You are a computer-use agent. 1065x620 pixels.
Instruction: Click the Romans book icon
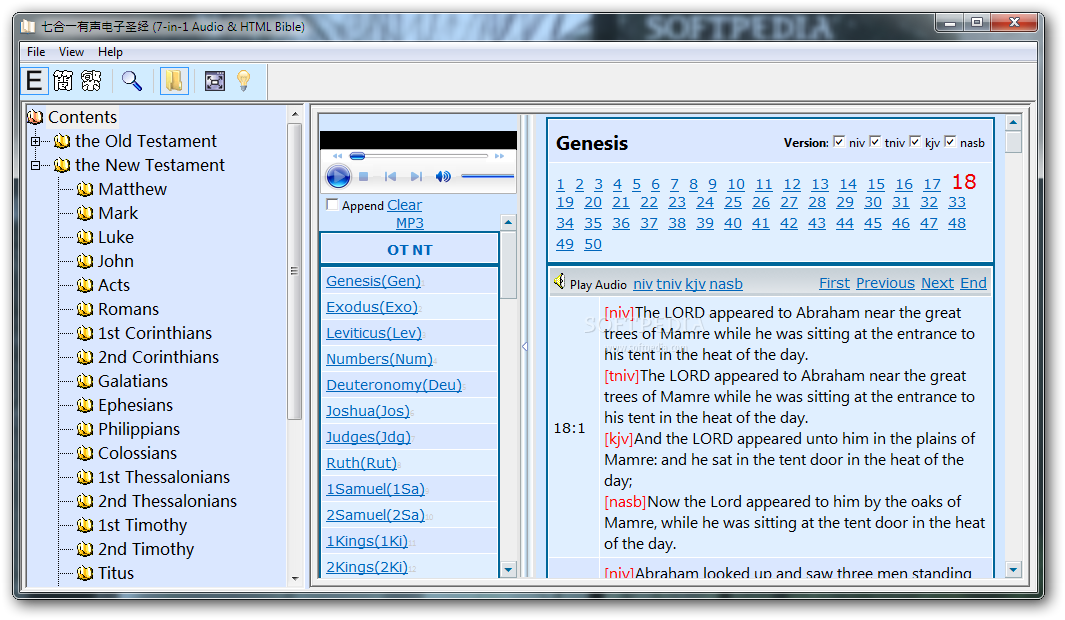[85, 310]
